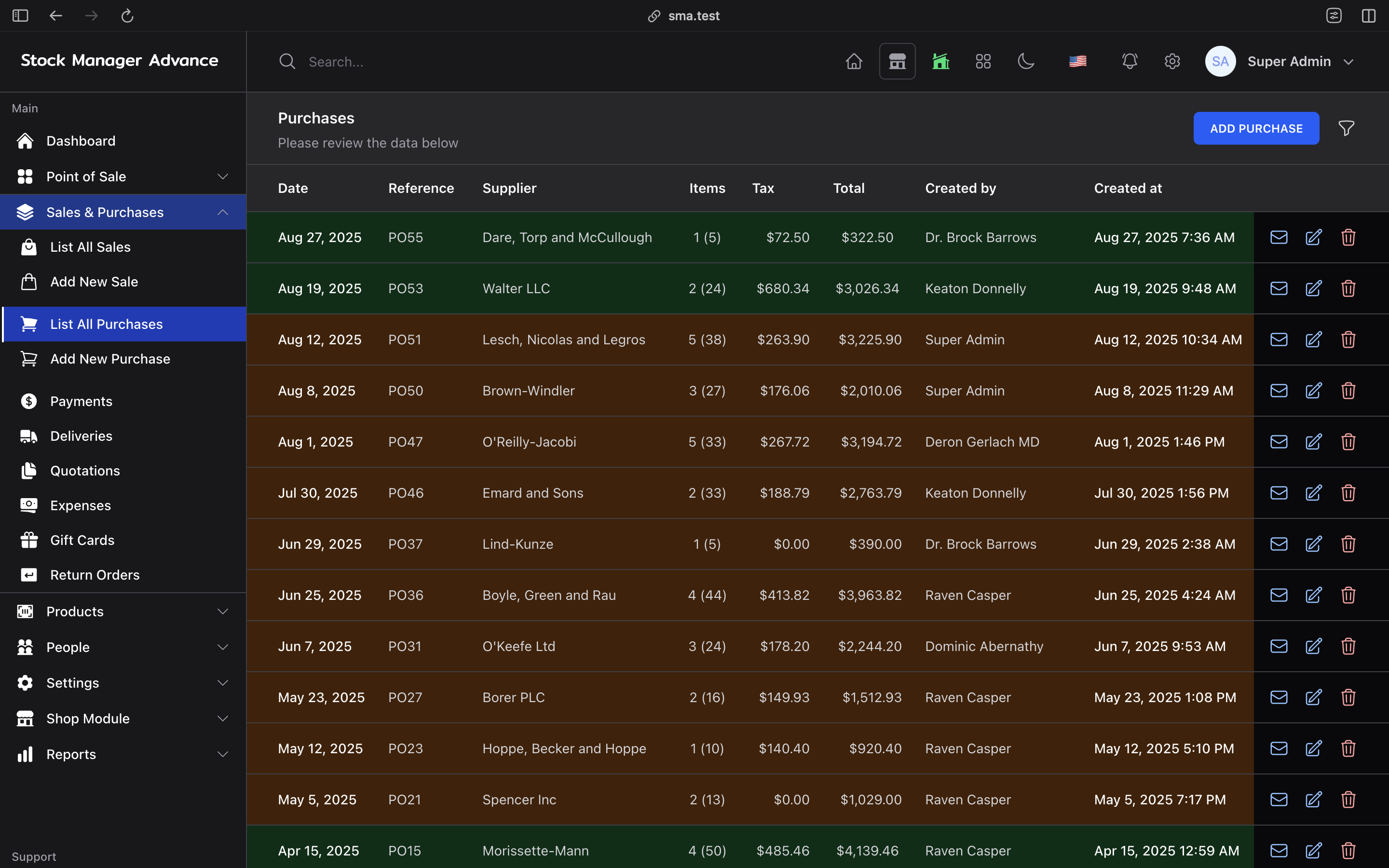The image size is (1389, 868).
Task: Collapse Sales & Purchases menu
Action: coord(123,212)
